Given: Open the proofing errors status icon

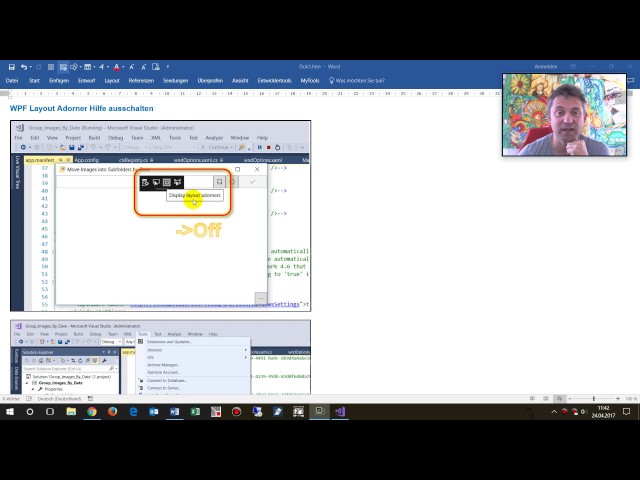Looking at the screenshot, I should 29,399.
